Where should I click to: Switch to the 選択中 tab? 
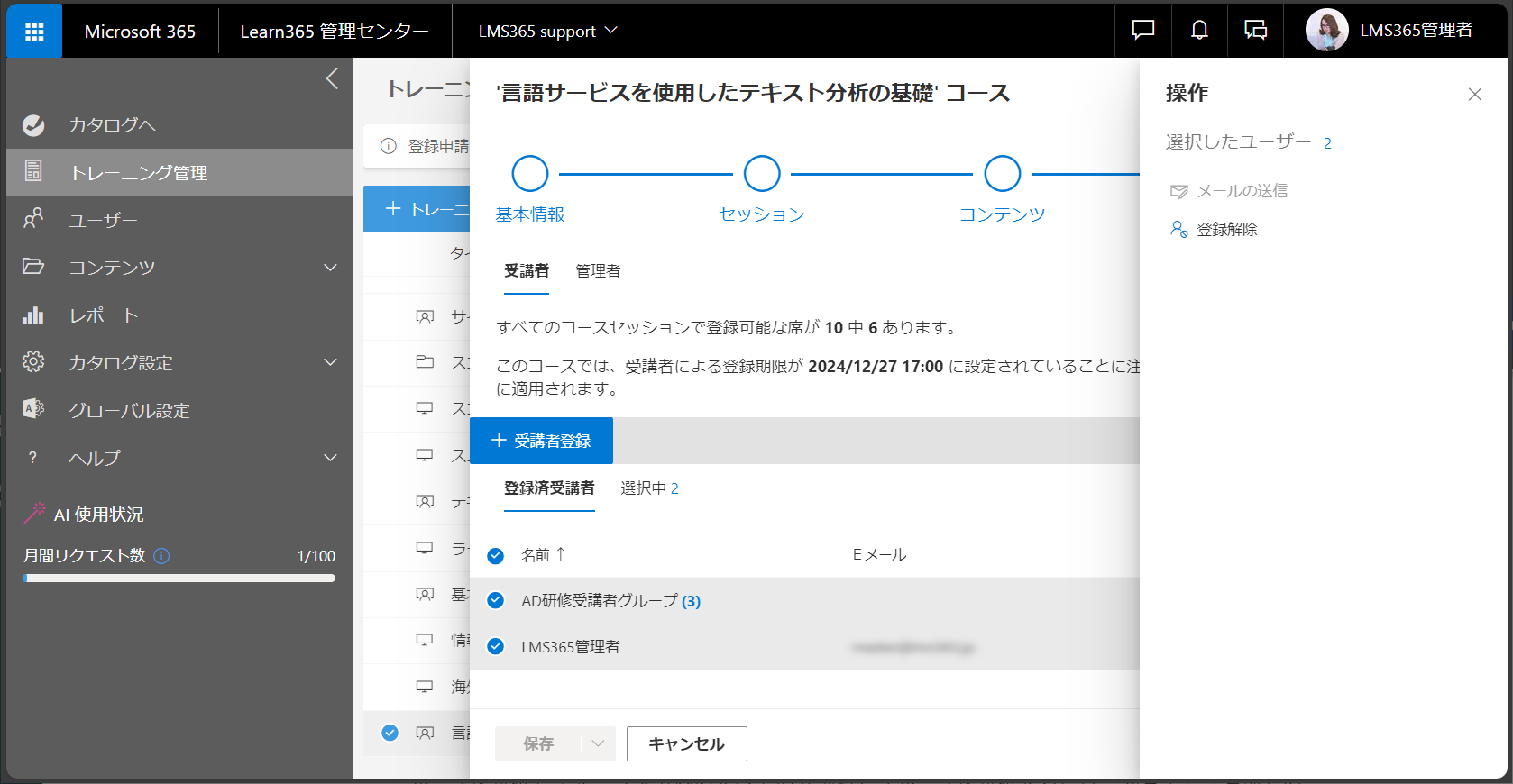click(649, 488)
